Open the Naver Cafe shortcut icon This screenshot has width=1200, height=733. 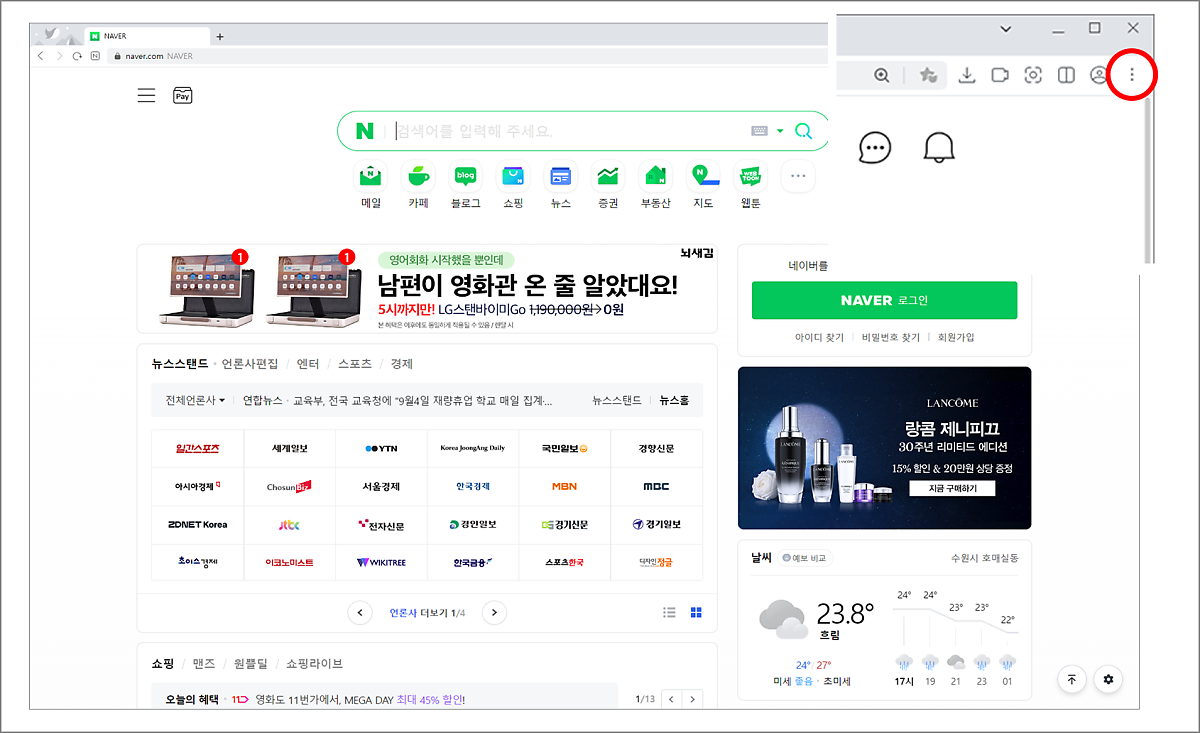coord(418,178)
